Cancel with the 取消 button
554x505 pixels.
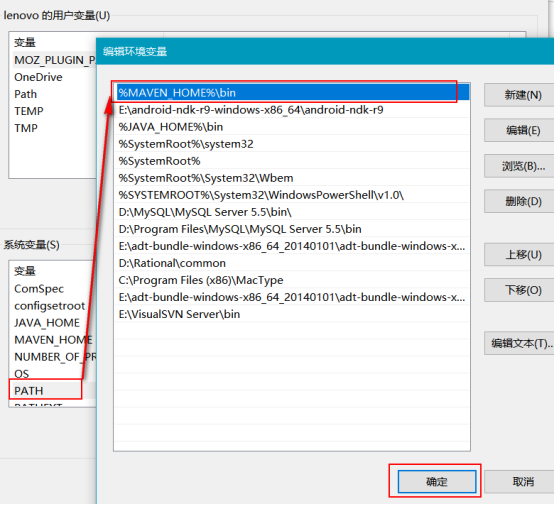(519, 481)
